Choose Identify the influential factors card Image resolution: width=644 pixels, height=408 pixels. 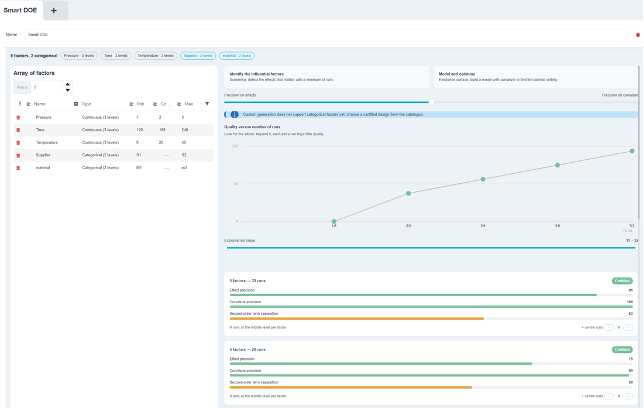point(327,77)
